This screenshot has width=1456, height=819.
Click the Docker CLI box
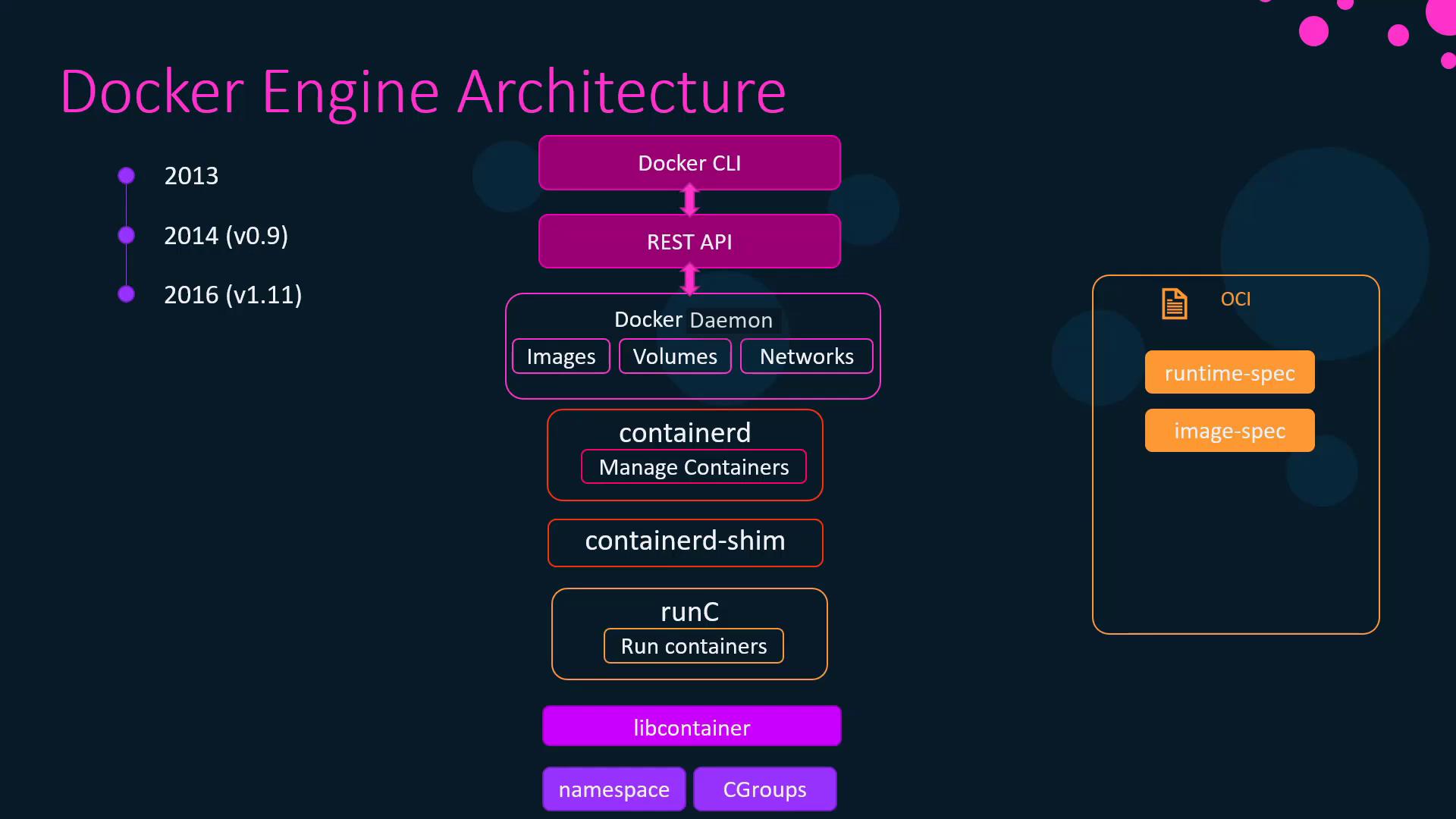(x=689, y=163)
